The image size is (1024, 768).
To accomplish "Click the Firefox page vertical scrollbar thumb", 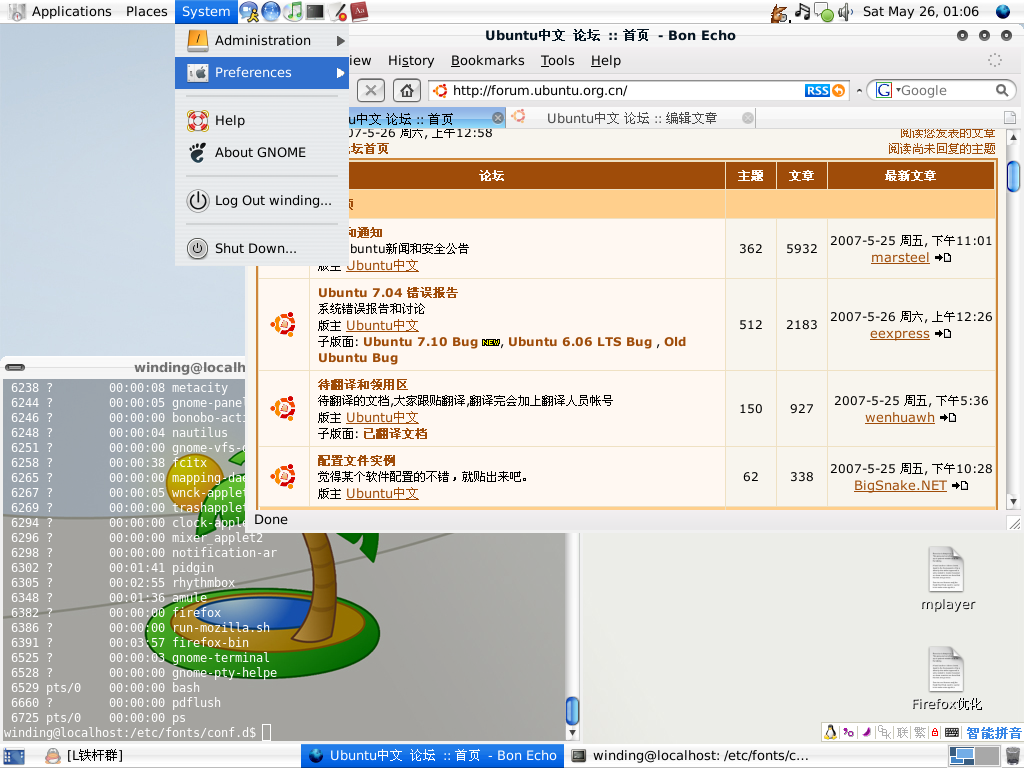I will [x=1014, y=175].
